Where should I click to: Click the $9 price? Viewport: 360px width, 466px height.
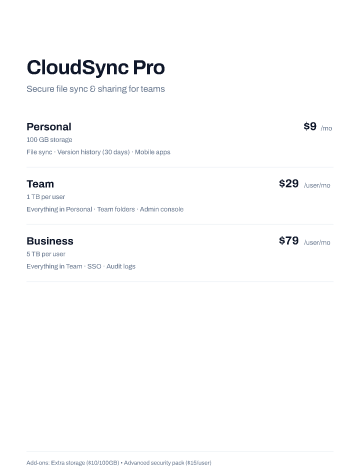(x=310, y=127)
